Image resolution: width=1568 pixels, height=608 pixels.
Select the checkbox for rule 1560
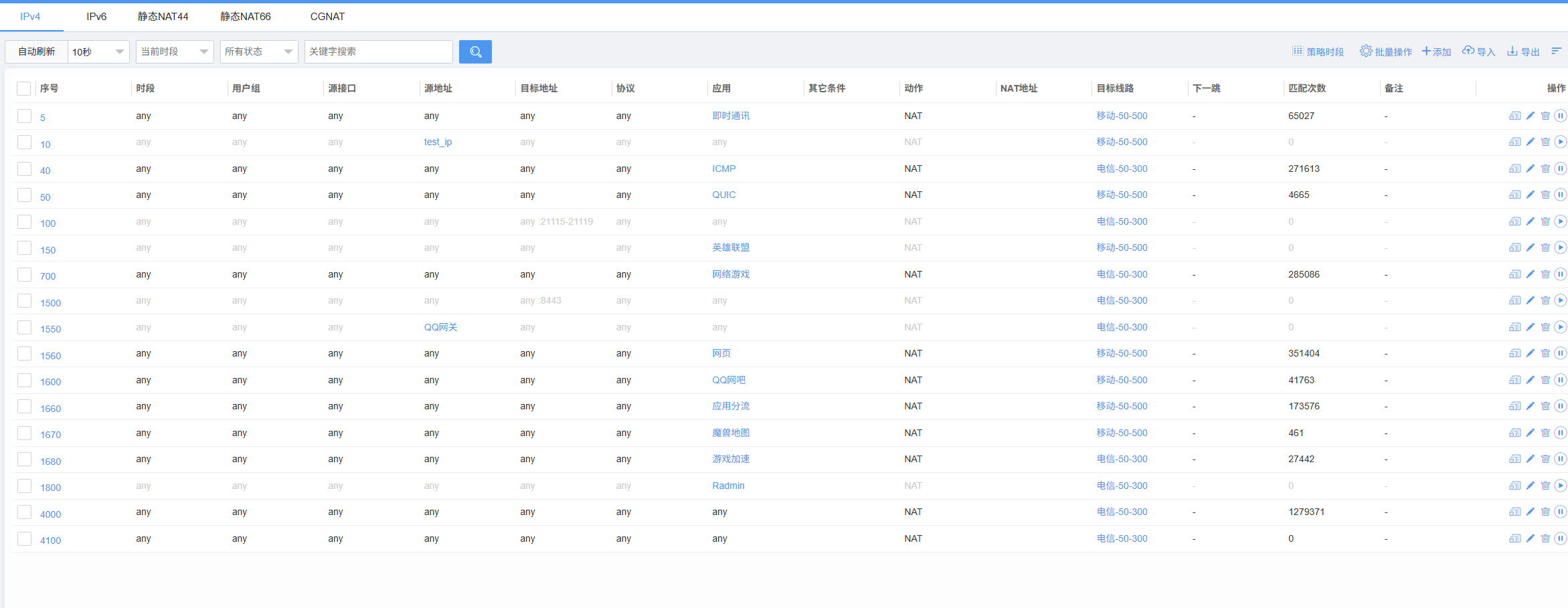coord(24,353)
